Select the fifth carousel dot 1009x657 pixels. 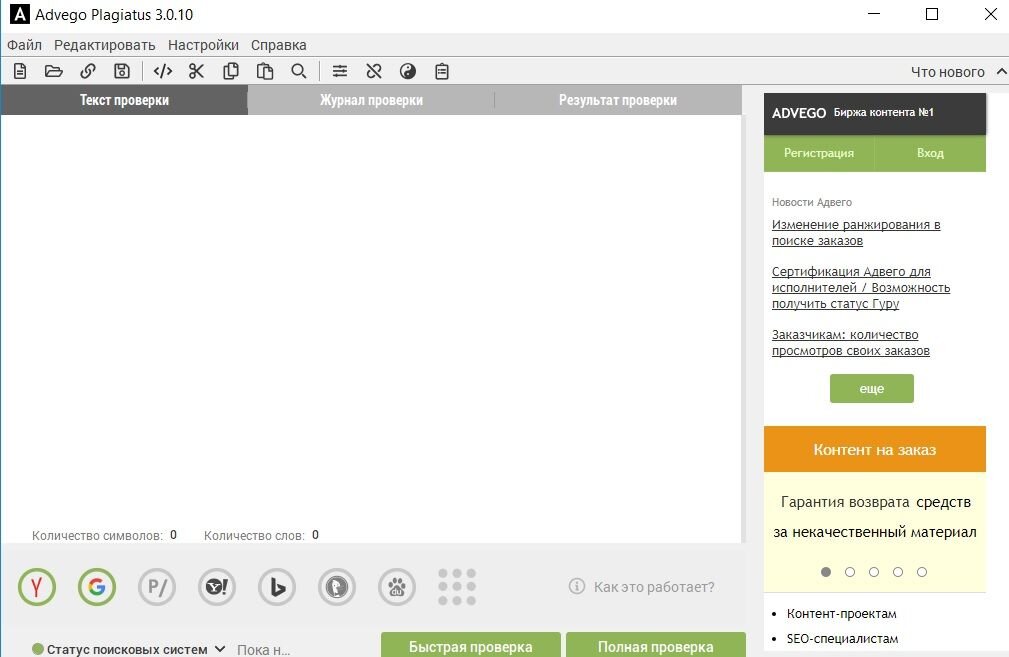[x=921, y=571]
